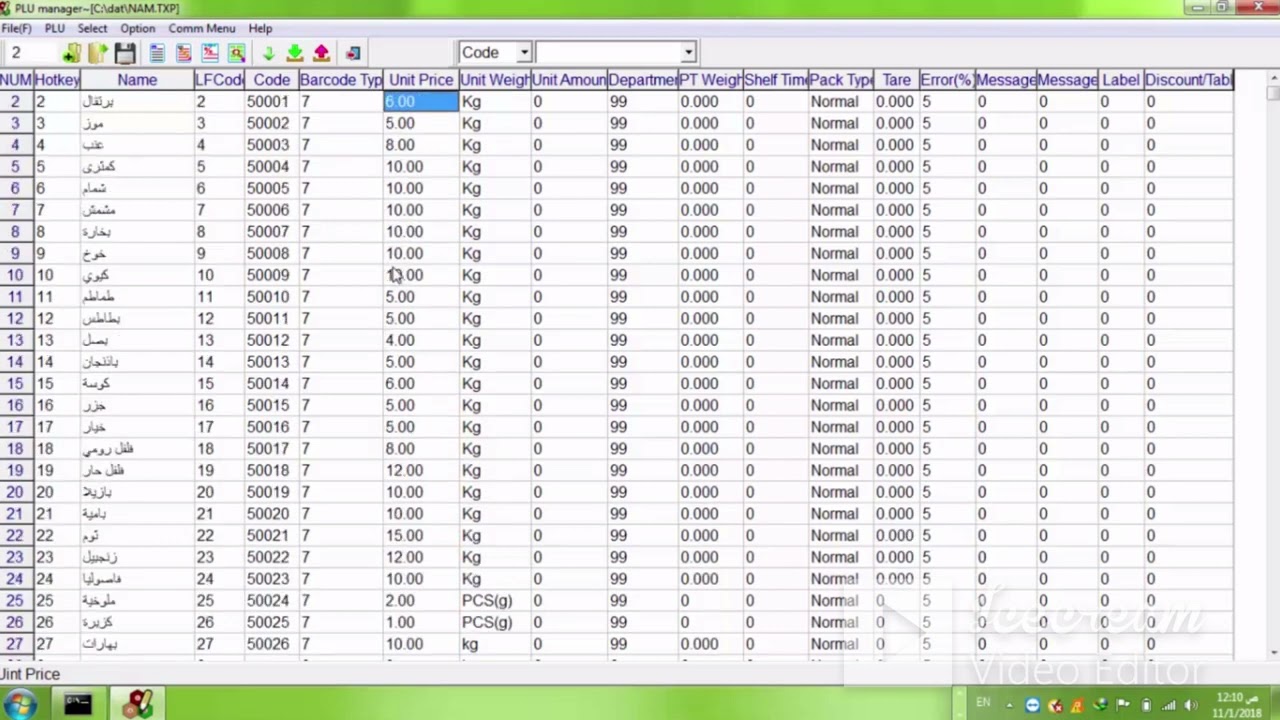Image resolution: width=1280 pixels, height=720 pixels.
Task: Expand the search value combo box arrow
Action: (688, 53)
